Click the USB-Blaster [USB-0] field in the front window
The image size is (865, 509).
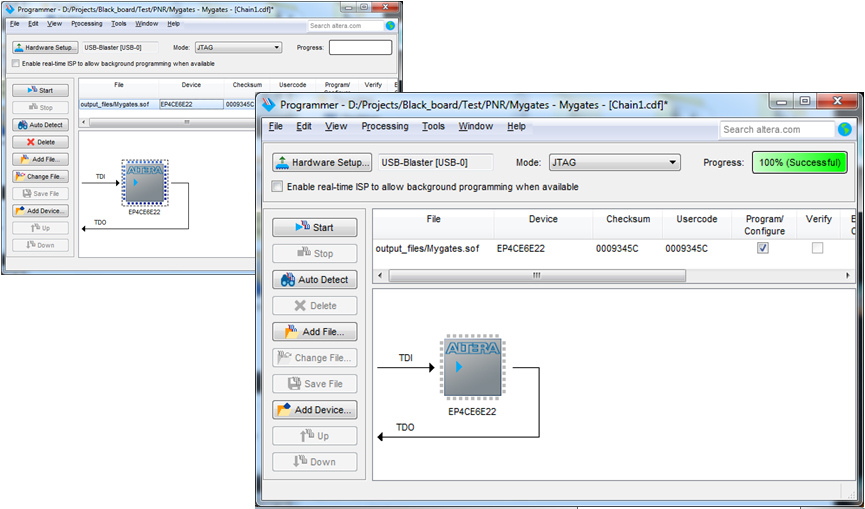pos(436,163)
